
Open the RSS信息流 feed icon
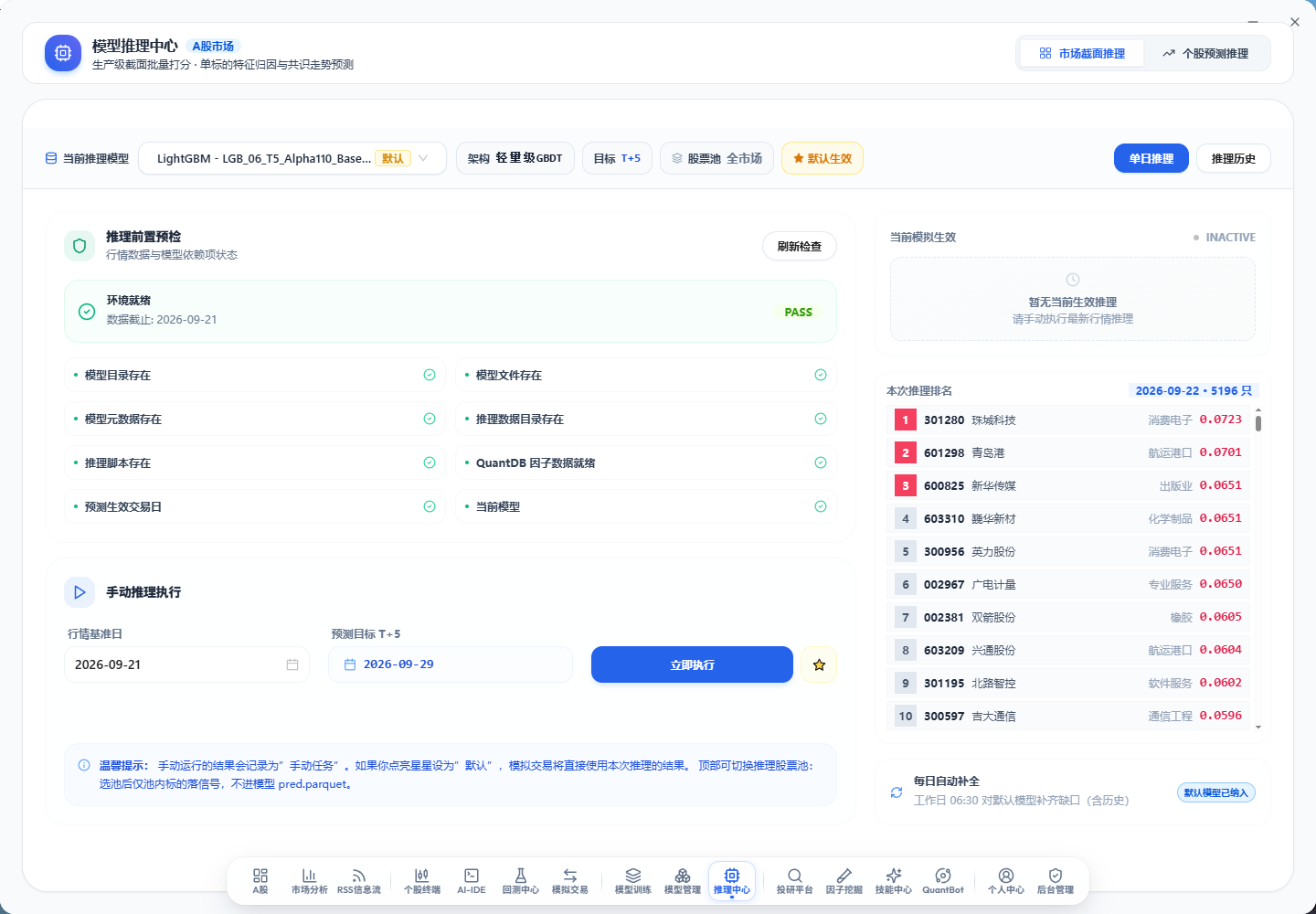tap(359, 881)
